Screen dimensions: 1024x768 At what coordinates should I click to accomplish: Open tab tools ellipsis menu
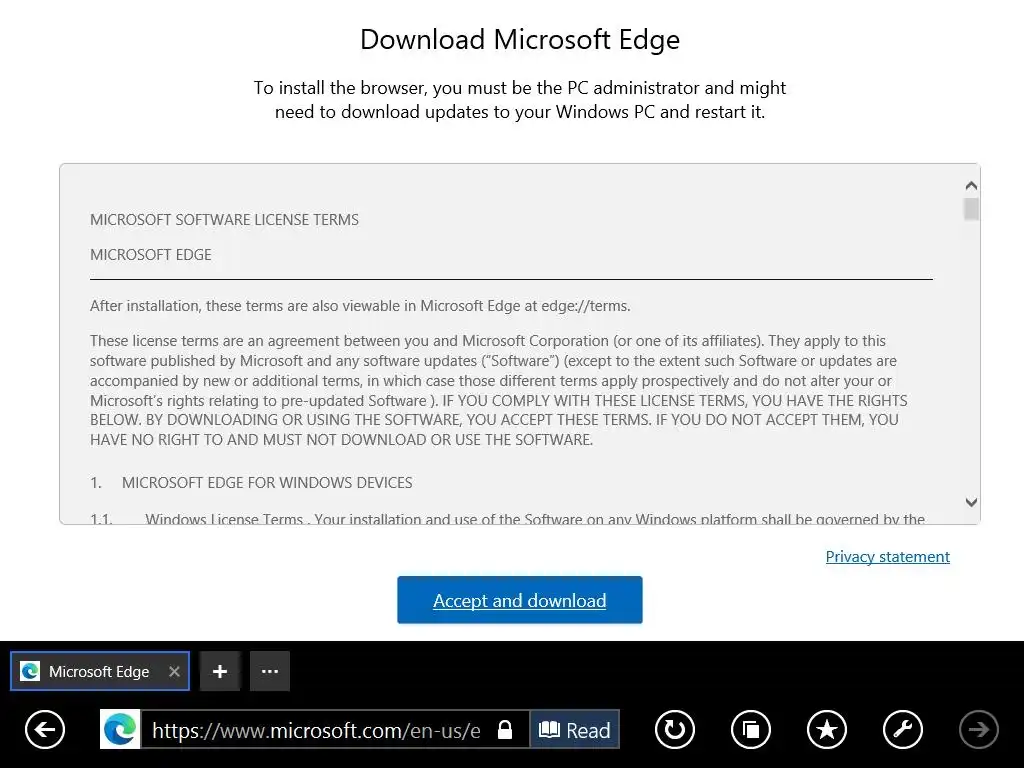tap(270, 671)
